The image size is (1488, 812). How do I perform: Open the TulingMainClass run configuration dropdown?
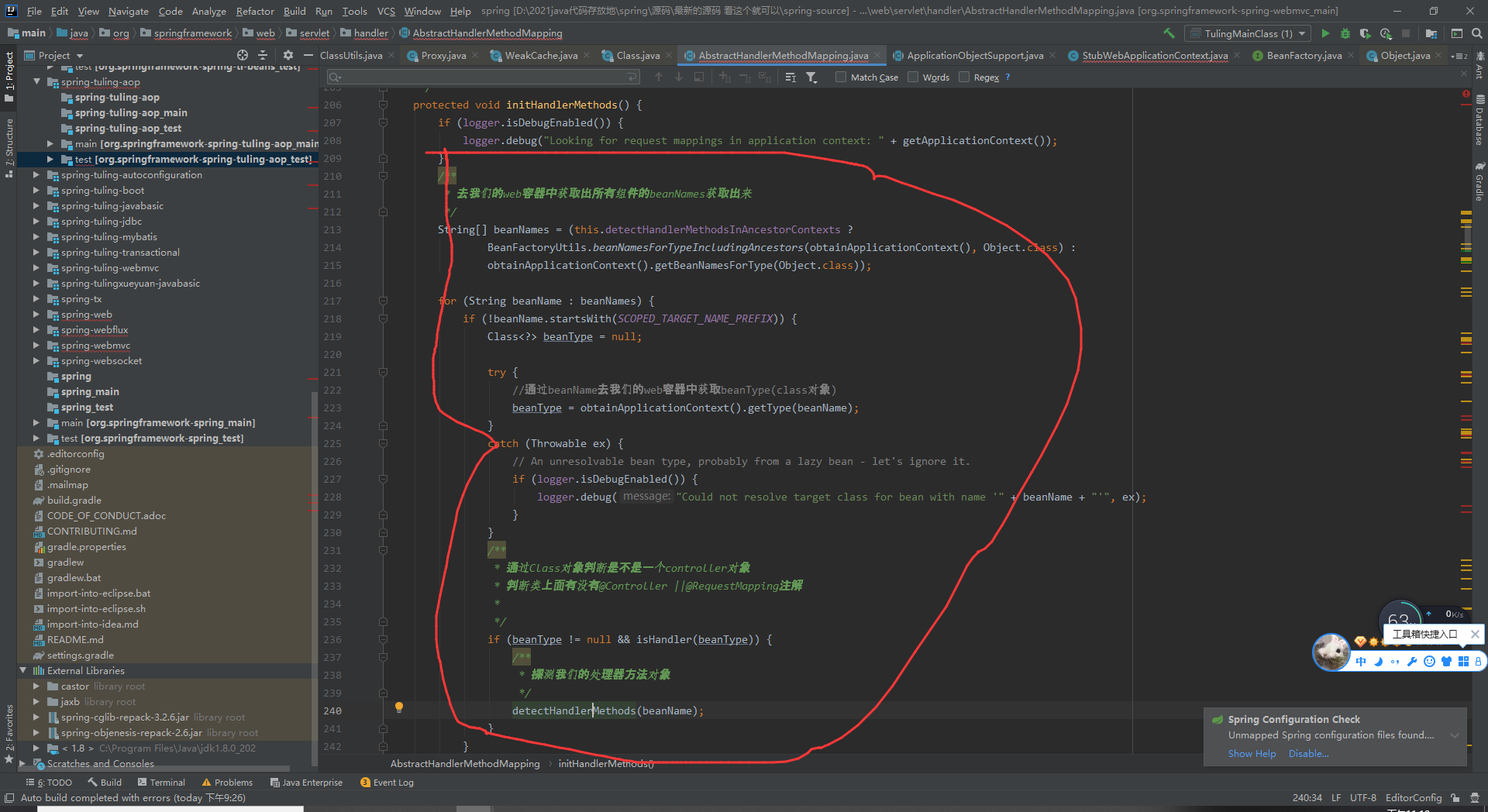(x=1249, y=33)
